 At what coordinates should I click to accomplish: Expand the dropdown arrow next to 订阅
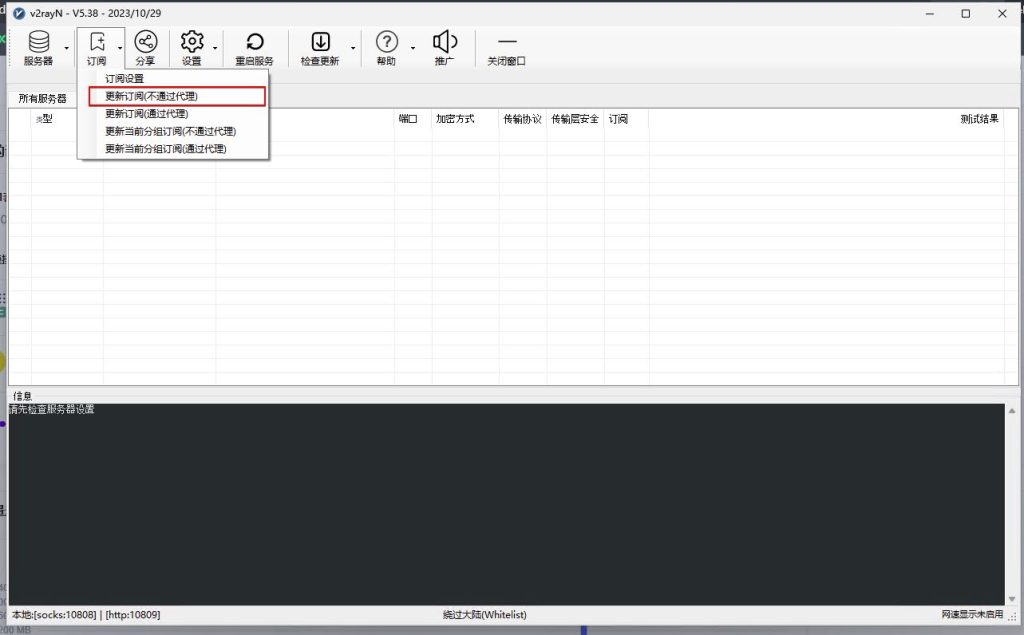120,48
